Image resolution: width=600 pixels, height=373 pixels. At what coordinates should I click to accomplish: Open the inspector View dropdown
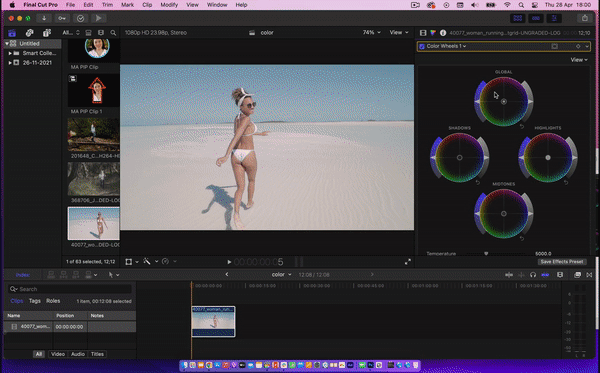pyautogui.click(x=579, y=60)
